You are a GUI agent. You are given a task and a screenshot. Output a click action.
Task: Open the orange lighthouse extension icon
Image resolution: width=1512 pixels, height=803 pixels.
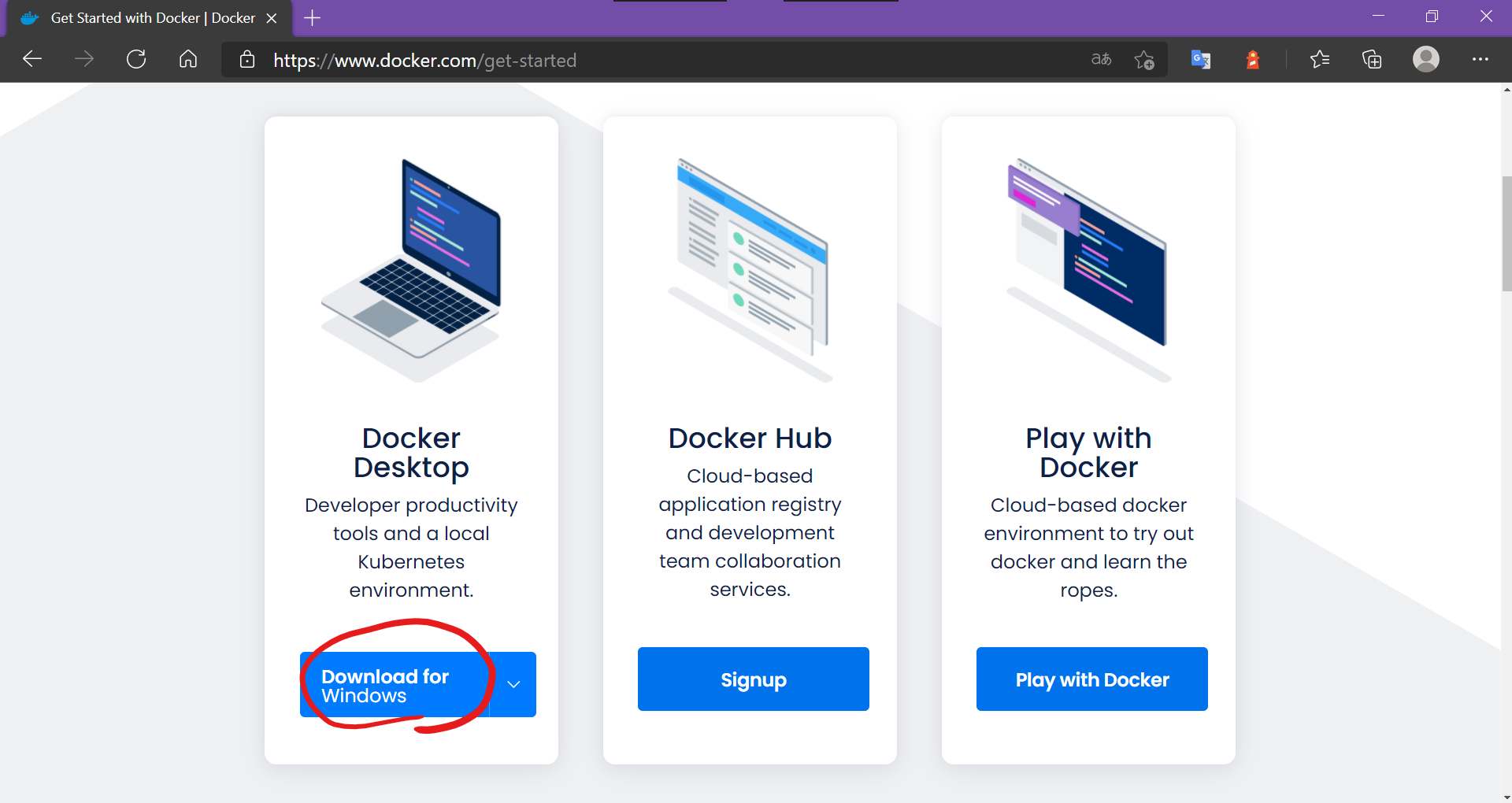click(1253, 60)
